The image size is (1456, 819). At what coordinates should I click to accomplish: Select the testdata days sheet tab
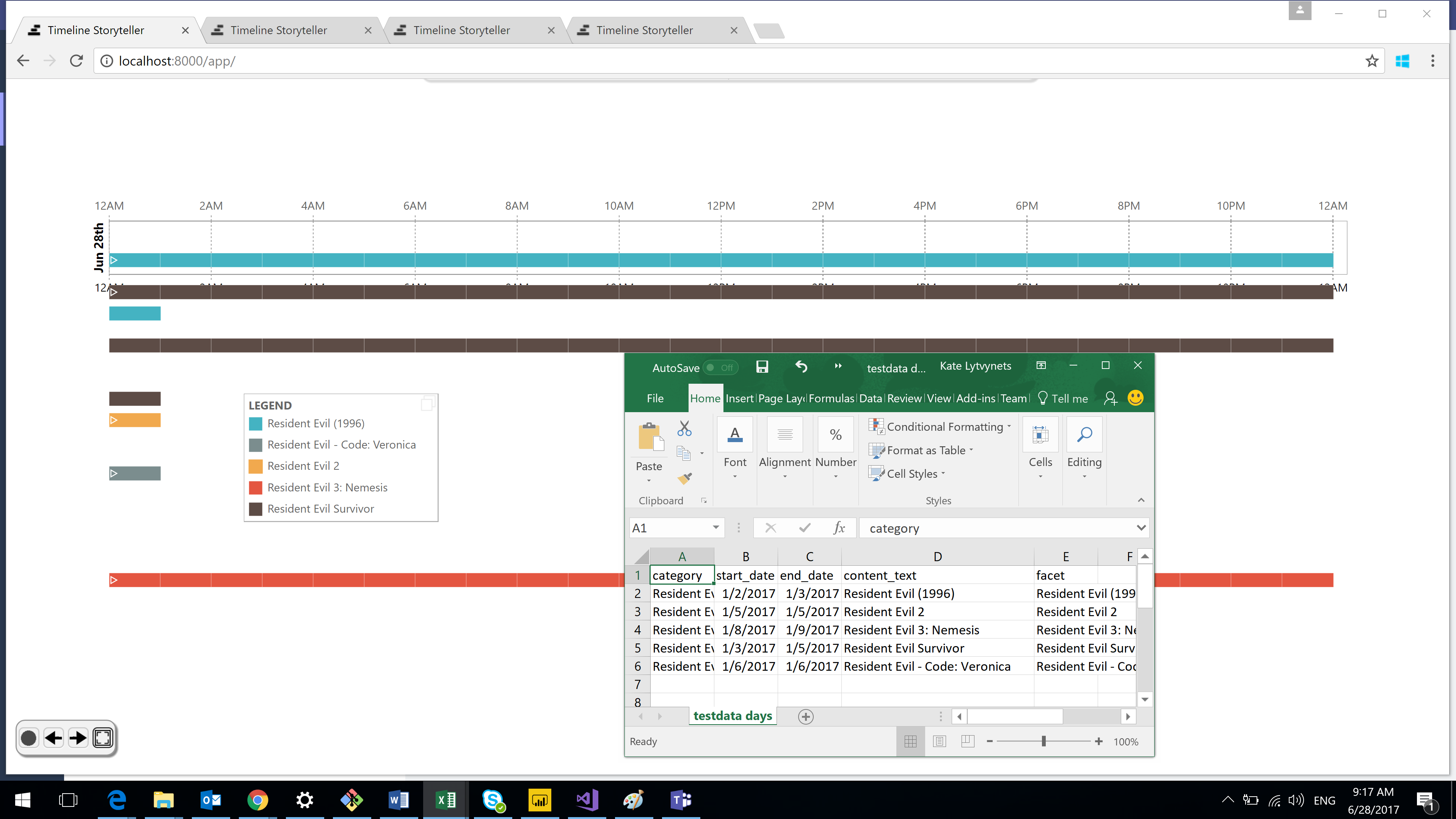(x=733, y=716)
